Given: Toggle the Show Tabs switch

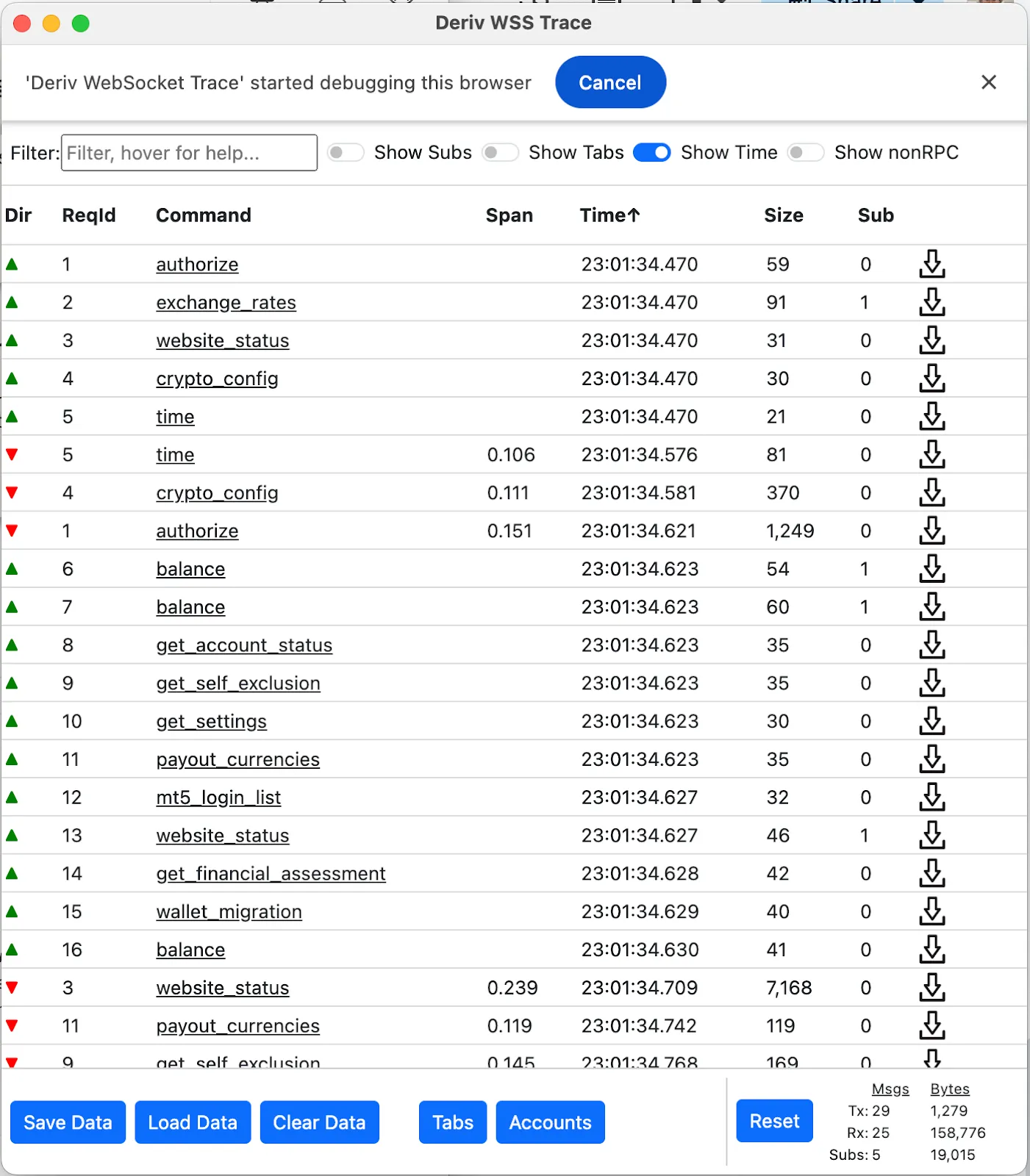Looking at the screenshot, I should click(x=500, y=152).
